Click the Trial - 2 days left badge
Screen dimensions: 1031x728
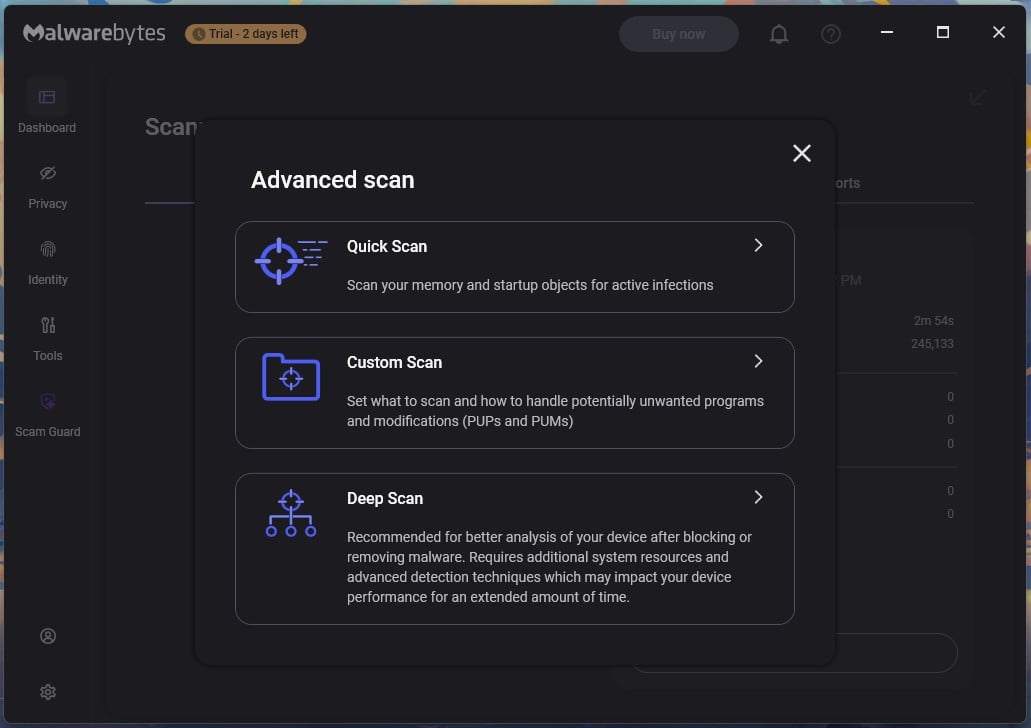(x=245, y=34)
